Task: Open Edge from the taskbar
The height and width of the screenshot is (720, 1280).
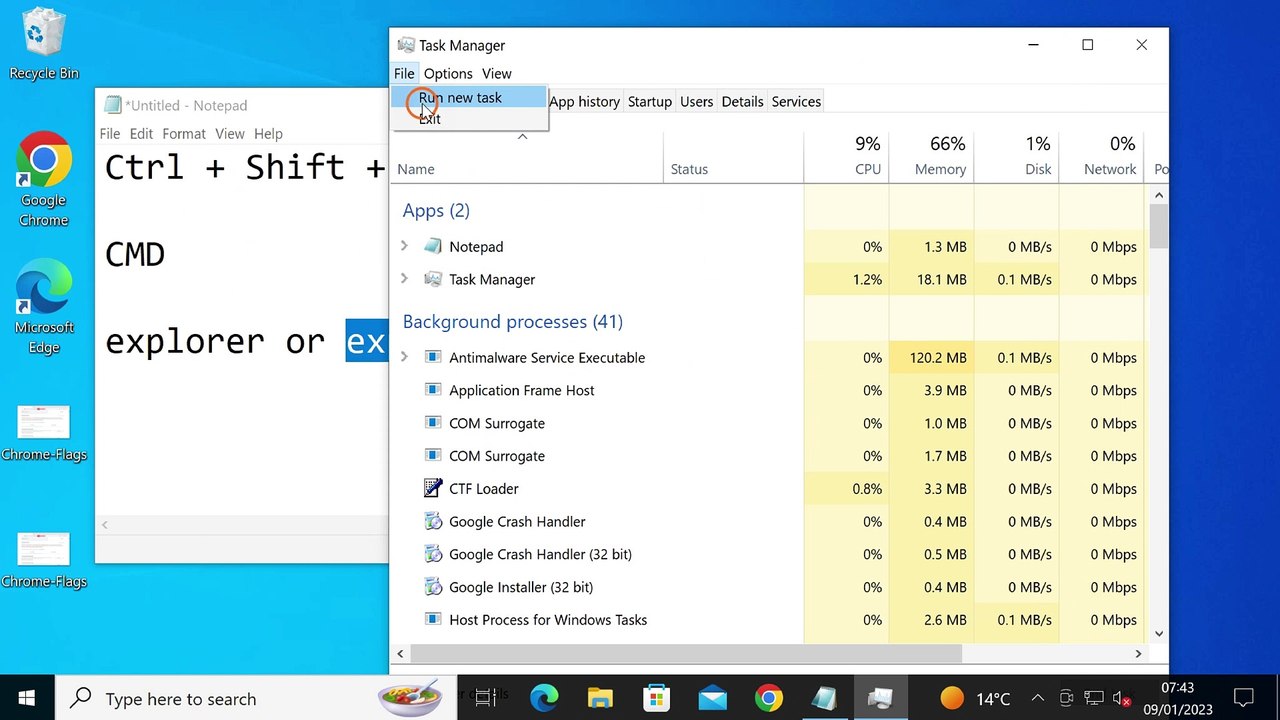Action: (544, 698)
